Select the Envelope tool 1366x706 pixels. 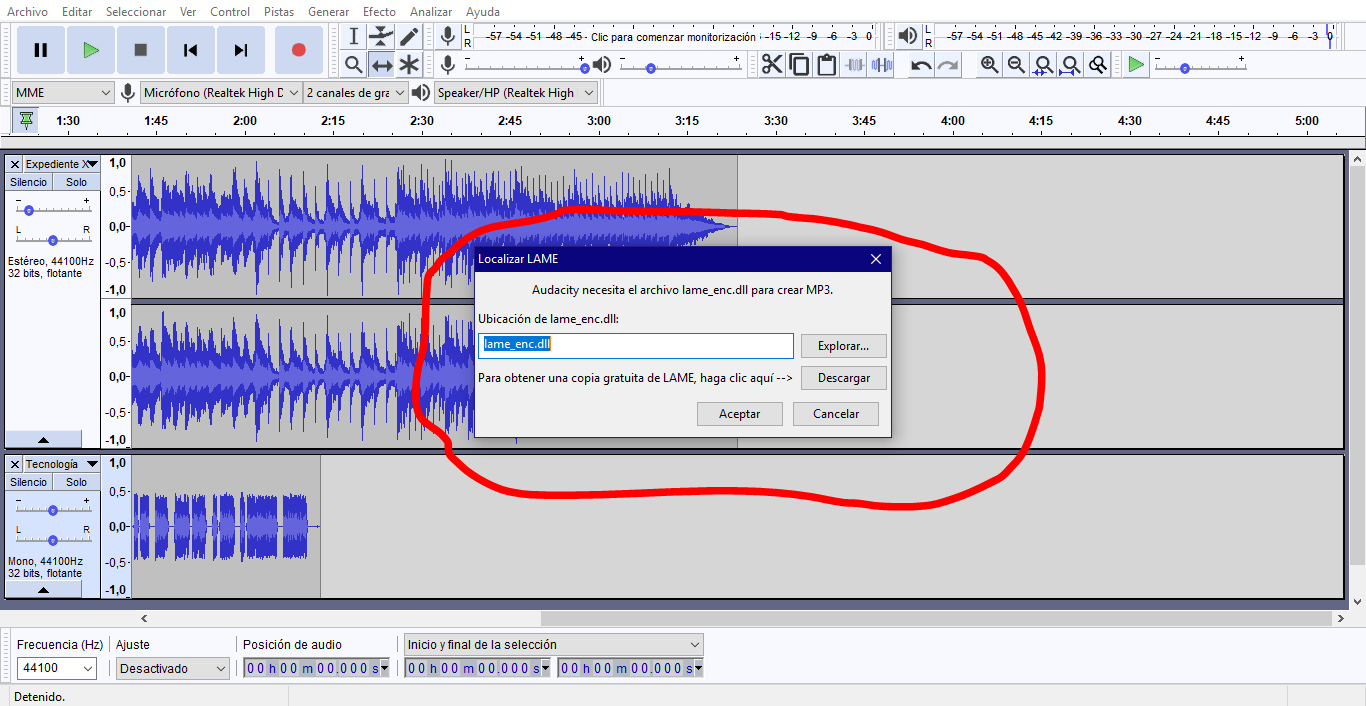pyautogui.click(x=381, y=37)
